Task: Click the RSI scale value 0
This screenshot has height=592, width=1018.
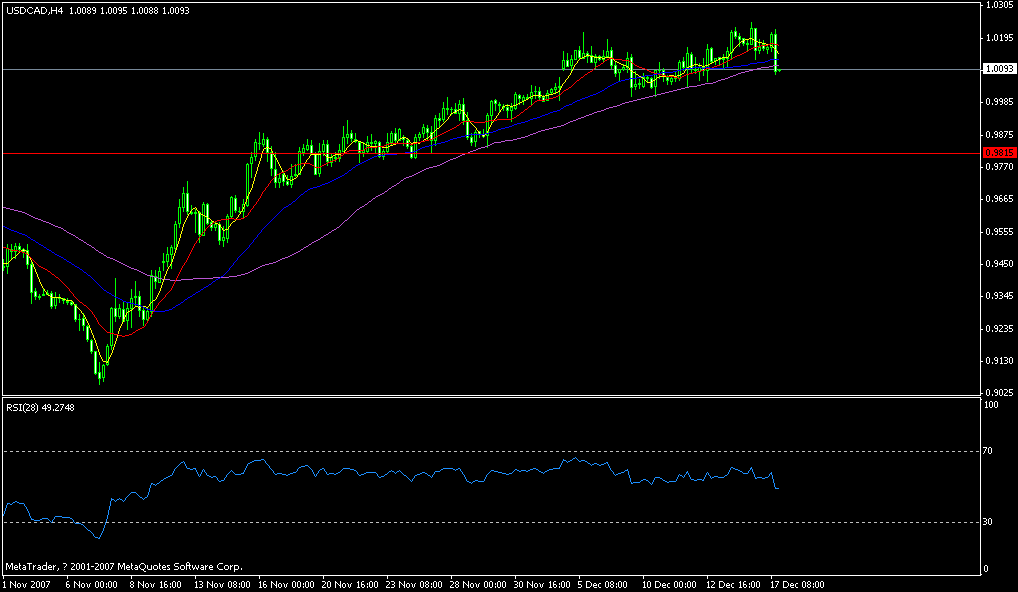Action: click(987, 569)
